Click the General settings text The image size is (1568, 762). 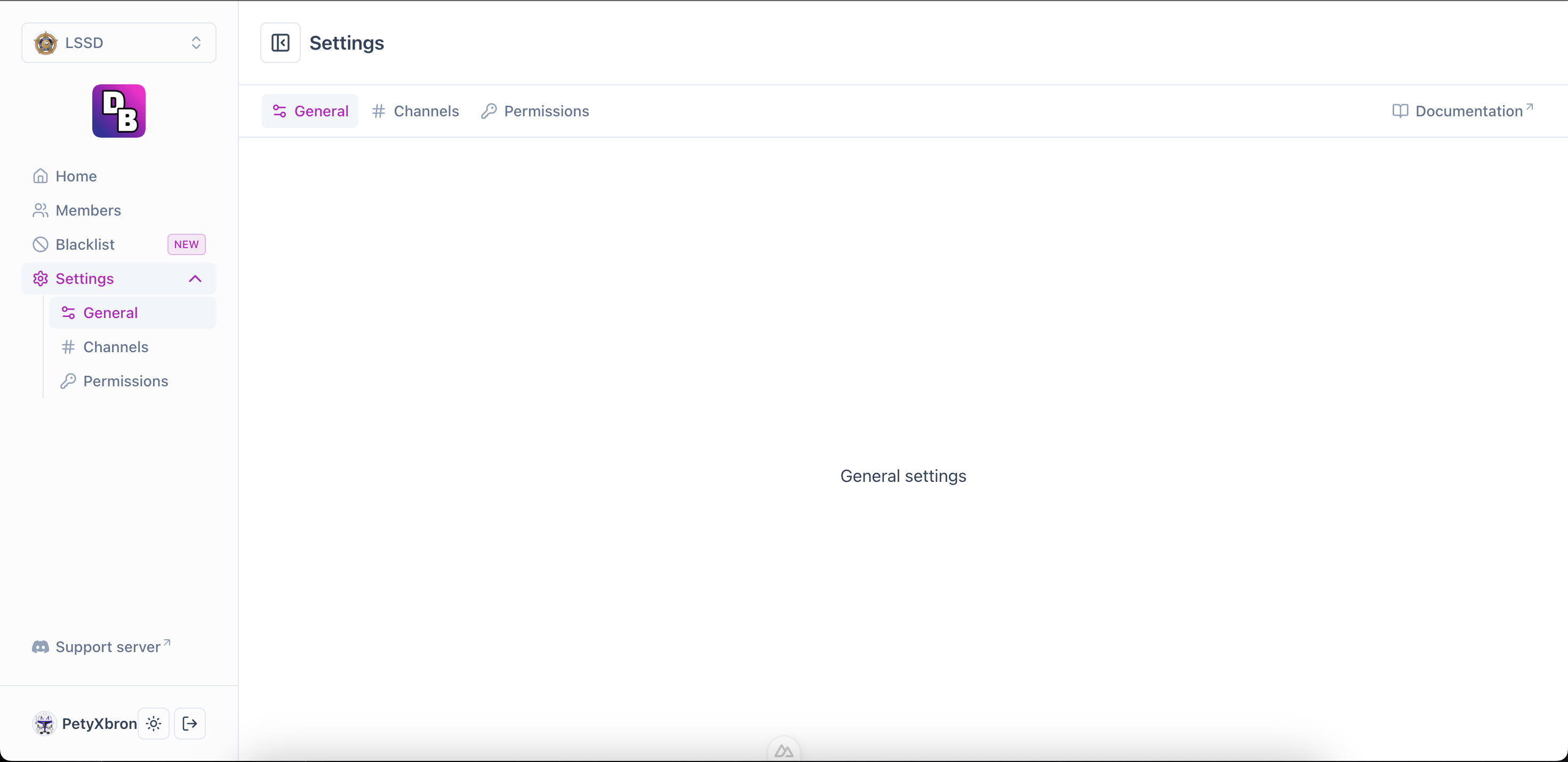click(903, 476)
